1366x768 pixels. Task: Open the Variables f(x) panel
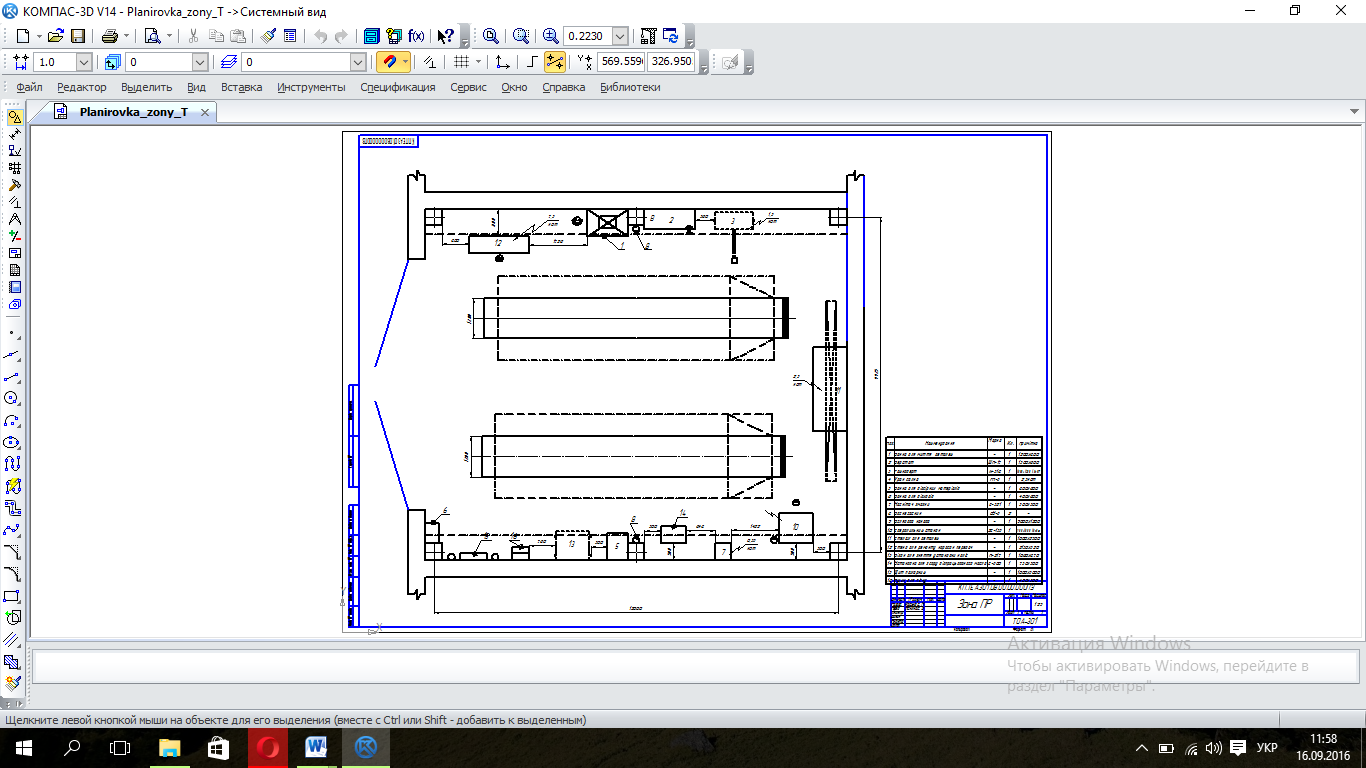[416, 36]
